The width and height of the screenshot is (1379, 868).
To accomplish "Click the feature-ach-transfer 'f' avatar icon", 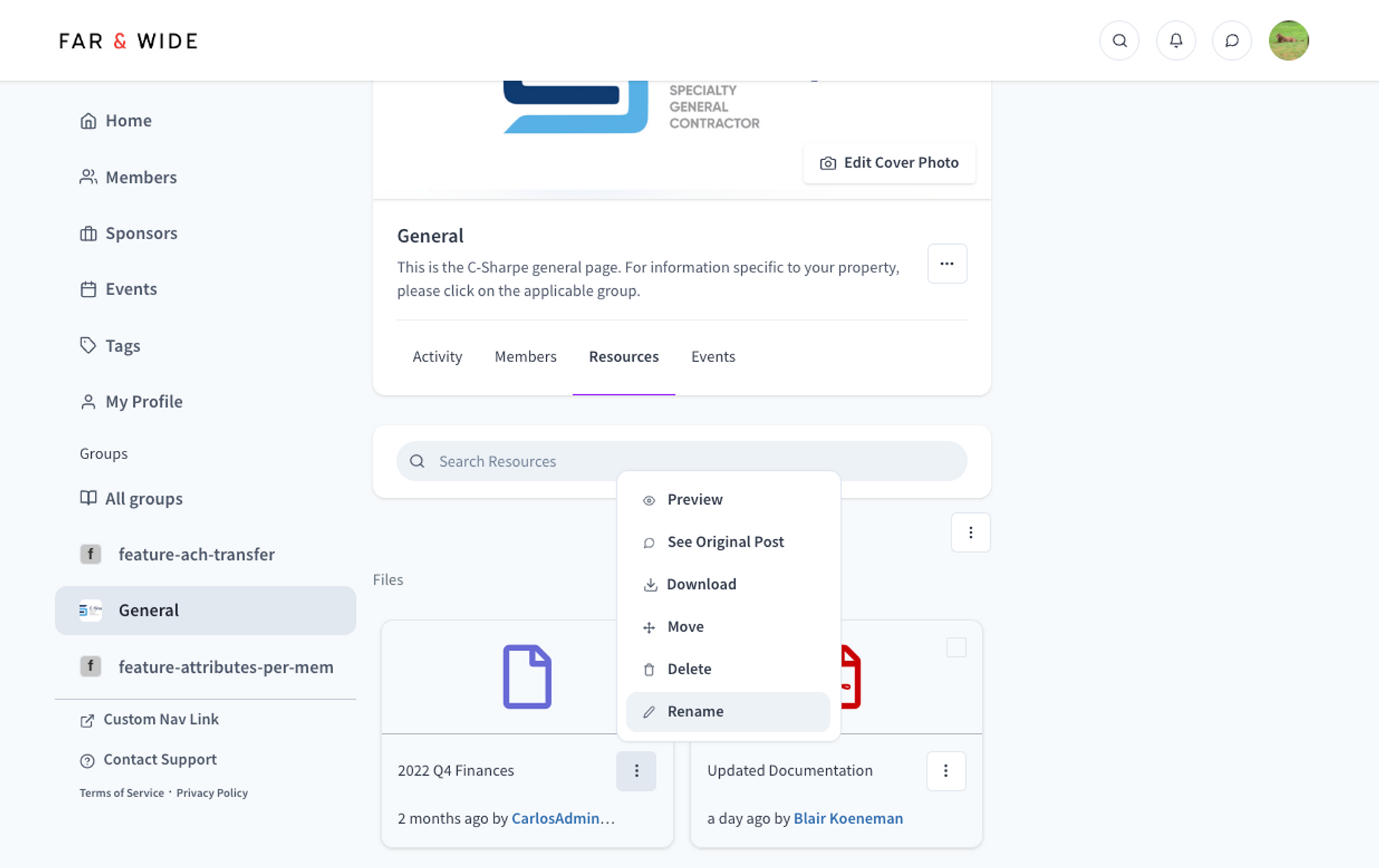I will click(x=90, y=554).
